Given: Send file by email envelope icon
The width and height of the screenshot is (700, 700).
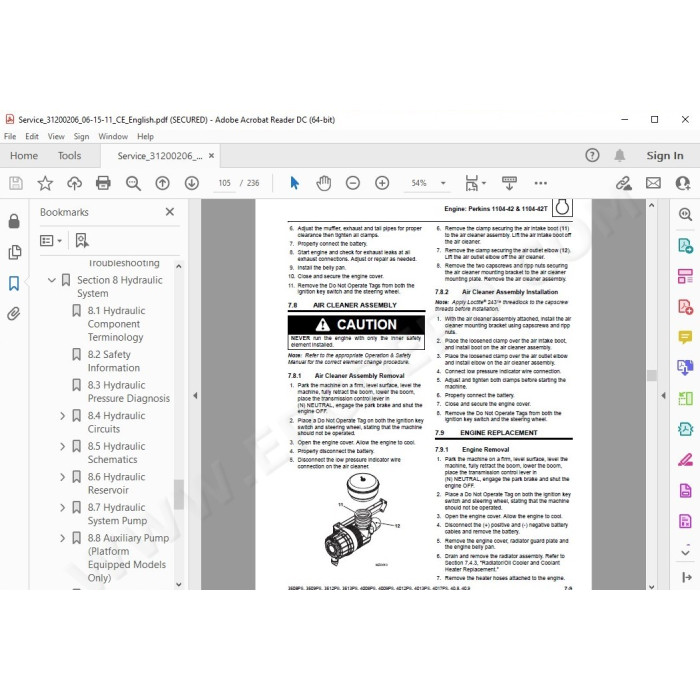Looking at the screenshot, I should tap(653, 183).
